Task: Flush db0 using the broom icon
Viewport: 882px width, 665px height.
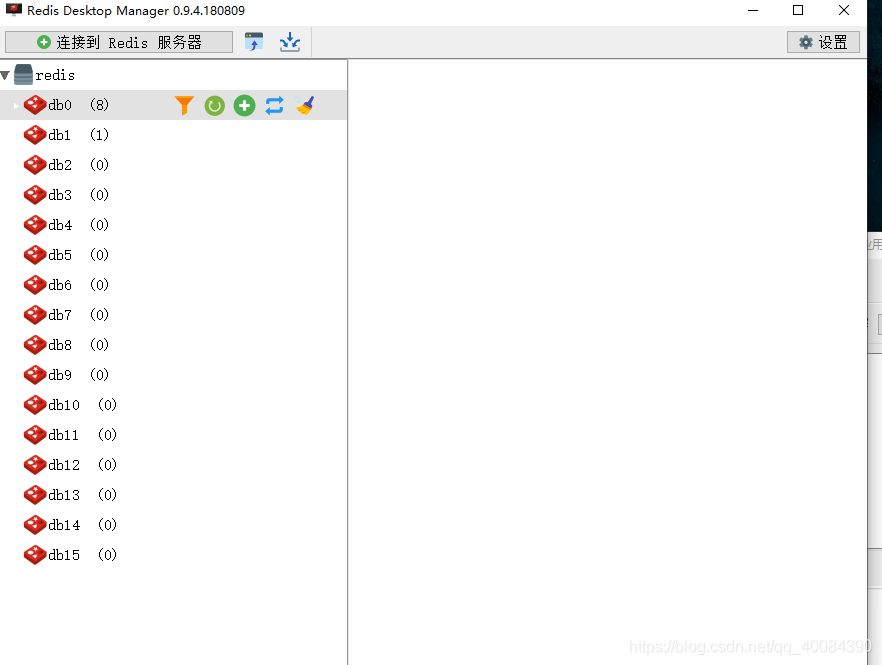Action: click(x=305, y=106)
